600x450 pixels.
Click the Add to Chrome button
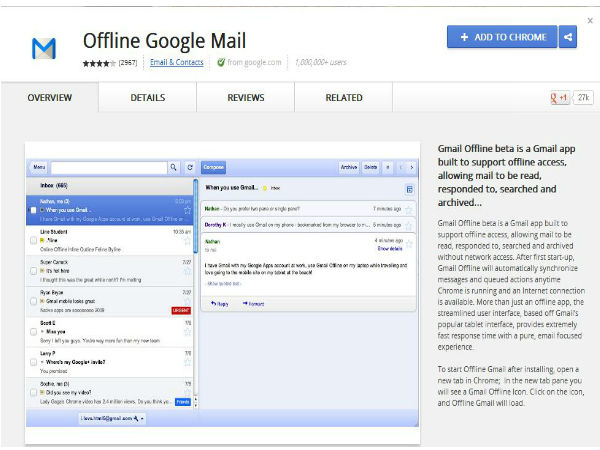501,38
